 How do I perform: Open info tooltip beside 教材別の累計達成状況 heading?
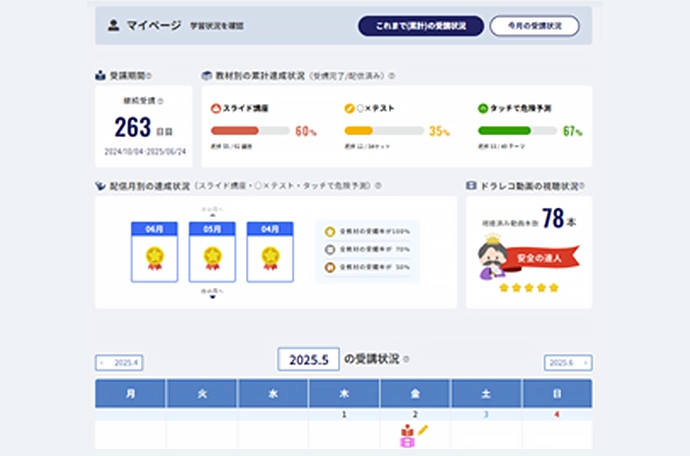click(x=392, y=76)
